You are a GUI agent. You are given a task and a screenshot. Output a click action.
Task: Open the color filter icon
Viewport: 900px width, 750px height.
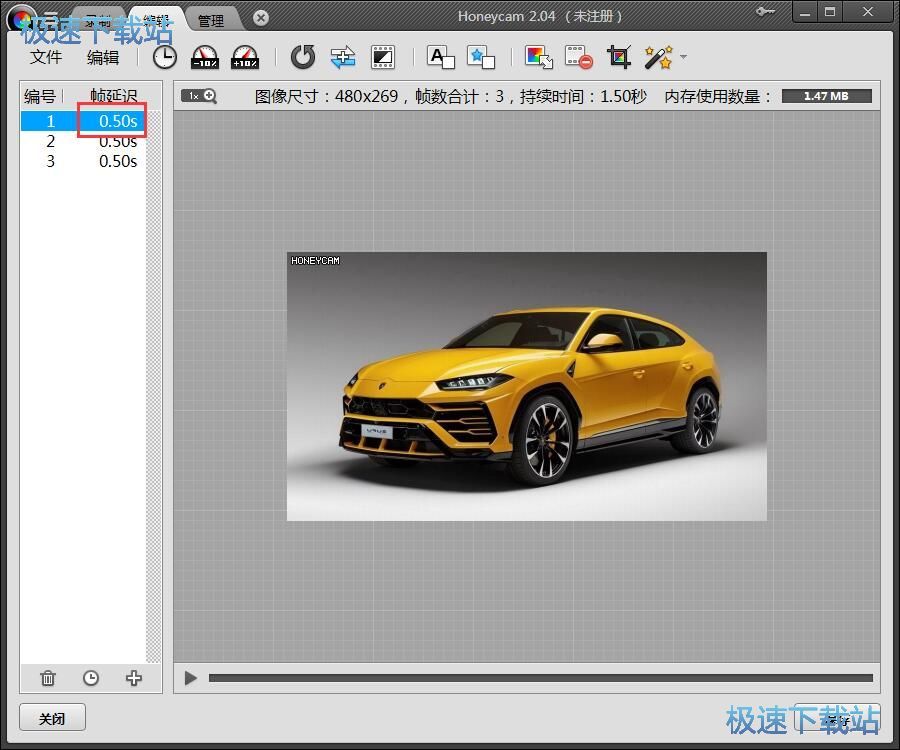coord(538,57)
